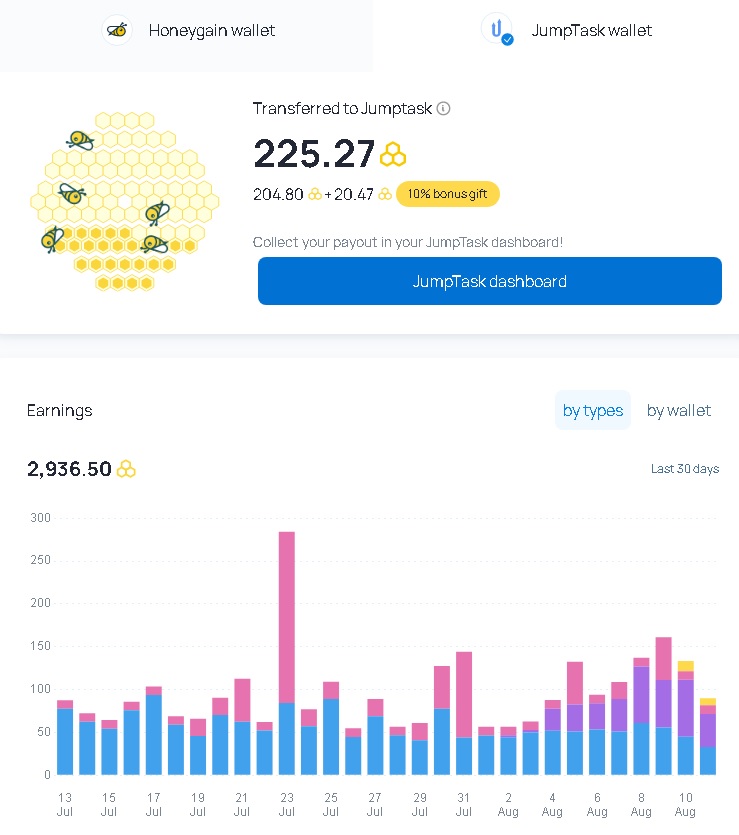Click the Last 30 days label
Viewport: 739px width, 835px height.
pyautogui.click(x=685, y=469)
